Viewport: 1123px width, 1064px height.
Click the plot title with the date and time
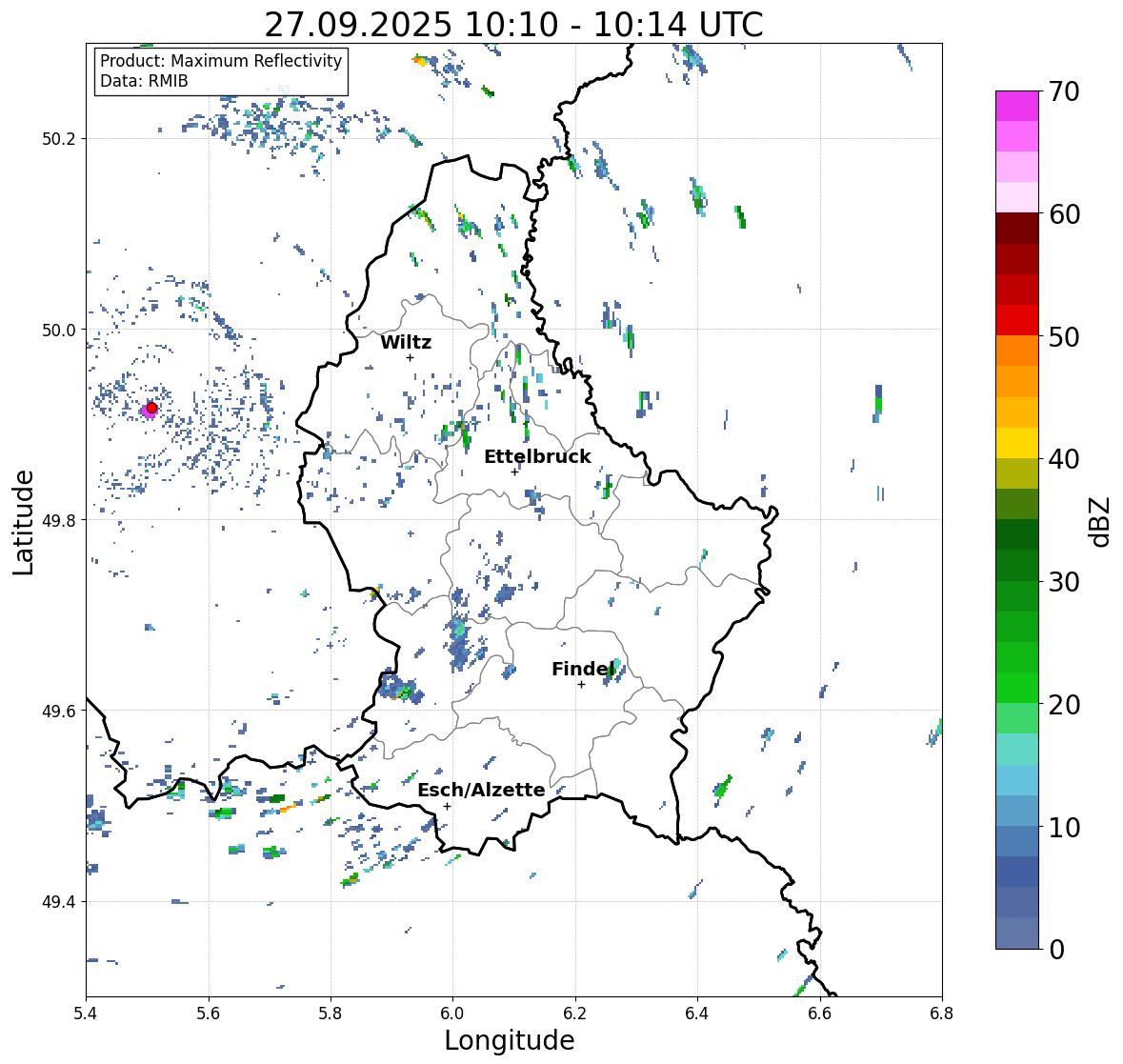(x=513, y=25)
